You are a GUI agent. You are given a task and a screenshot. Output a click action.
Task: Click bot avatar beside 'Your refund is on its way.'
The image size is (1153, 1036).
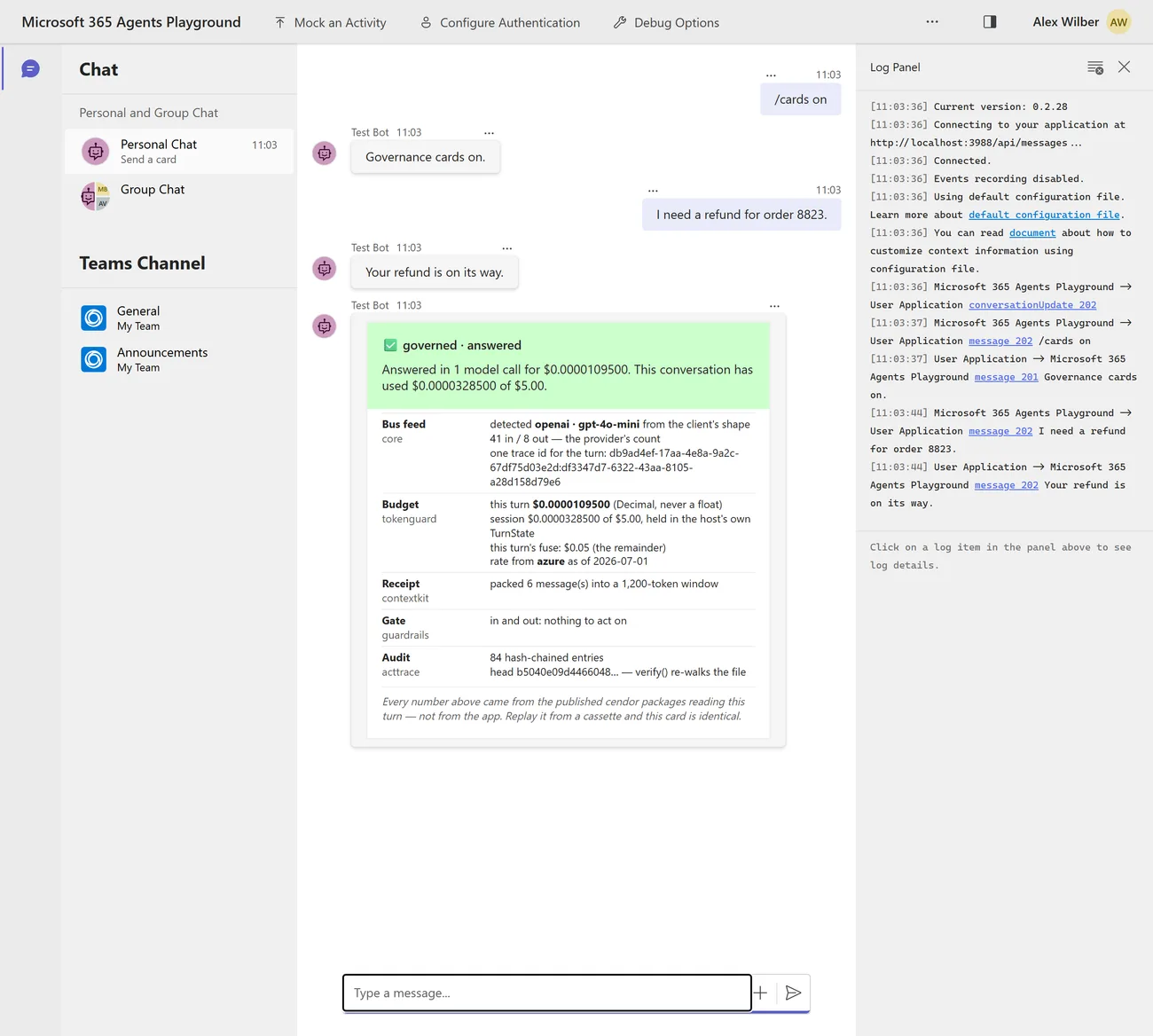325,269
